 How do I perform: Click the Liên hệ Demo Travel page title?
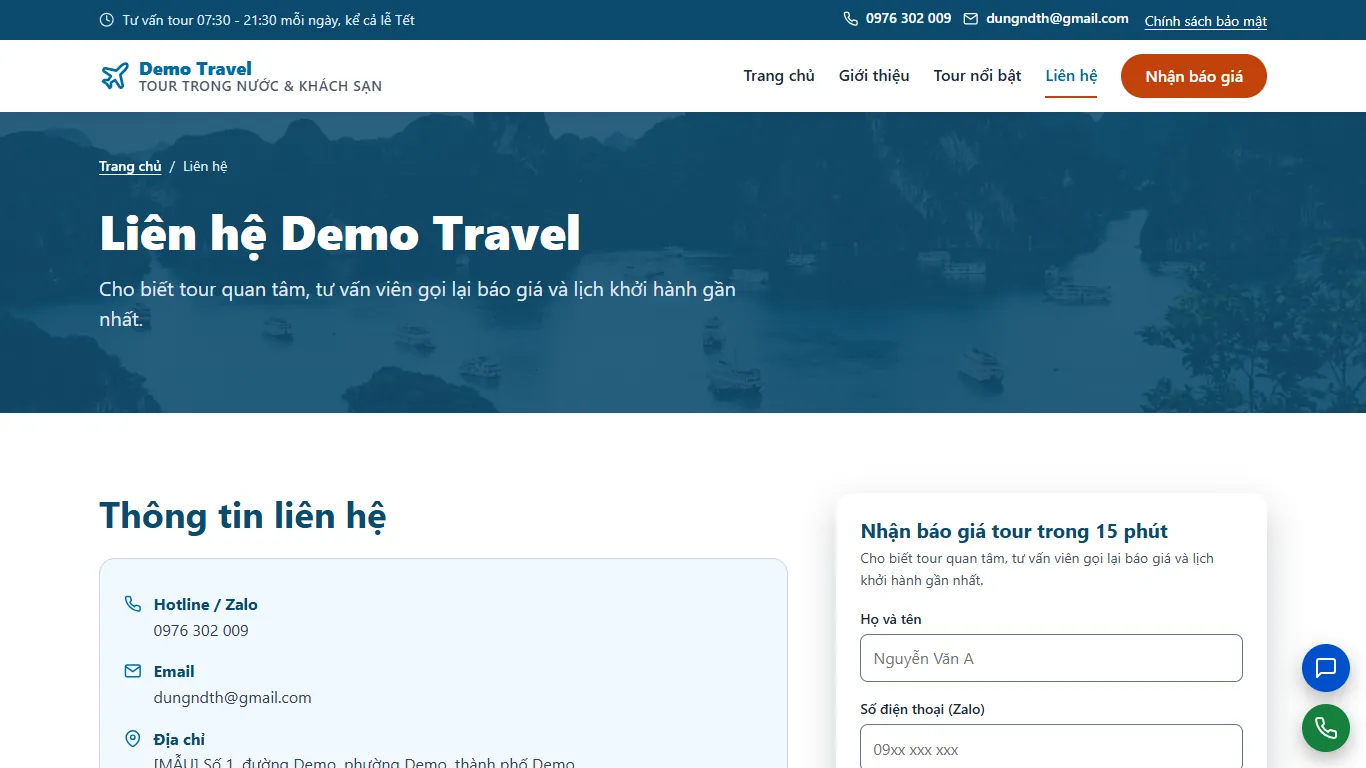[x=340, y=234]
